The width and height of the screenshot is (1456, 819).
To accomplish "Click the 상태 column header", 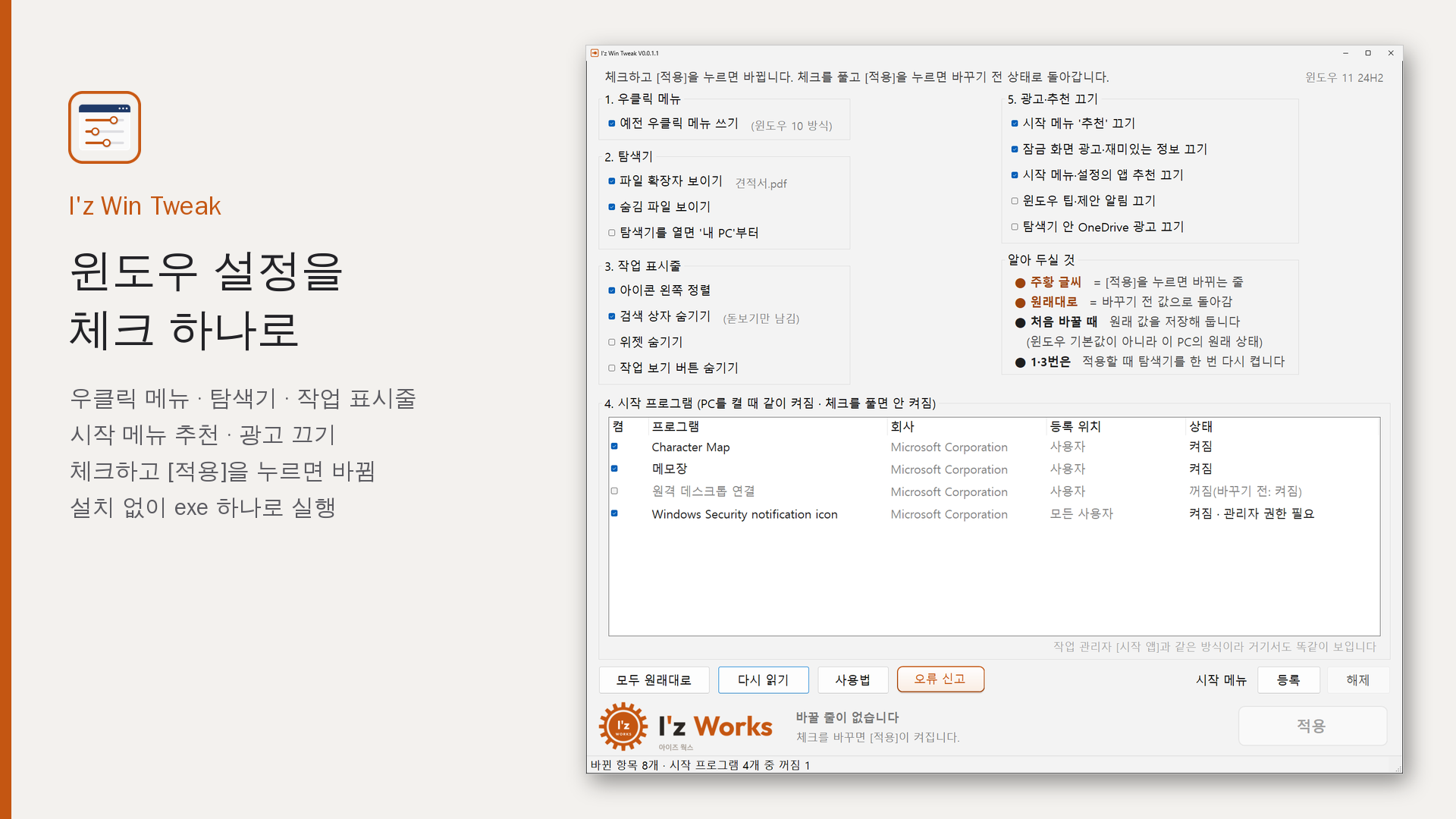I will pos(1282,426).
